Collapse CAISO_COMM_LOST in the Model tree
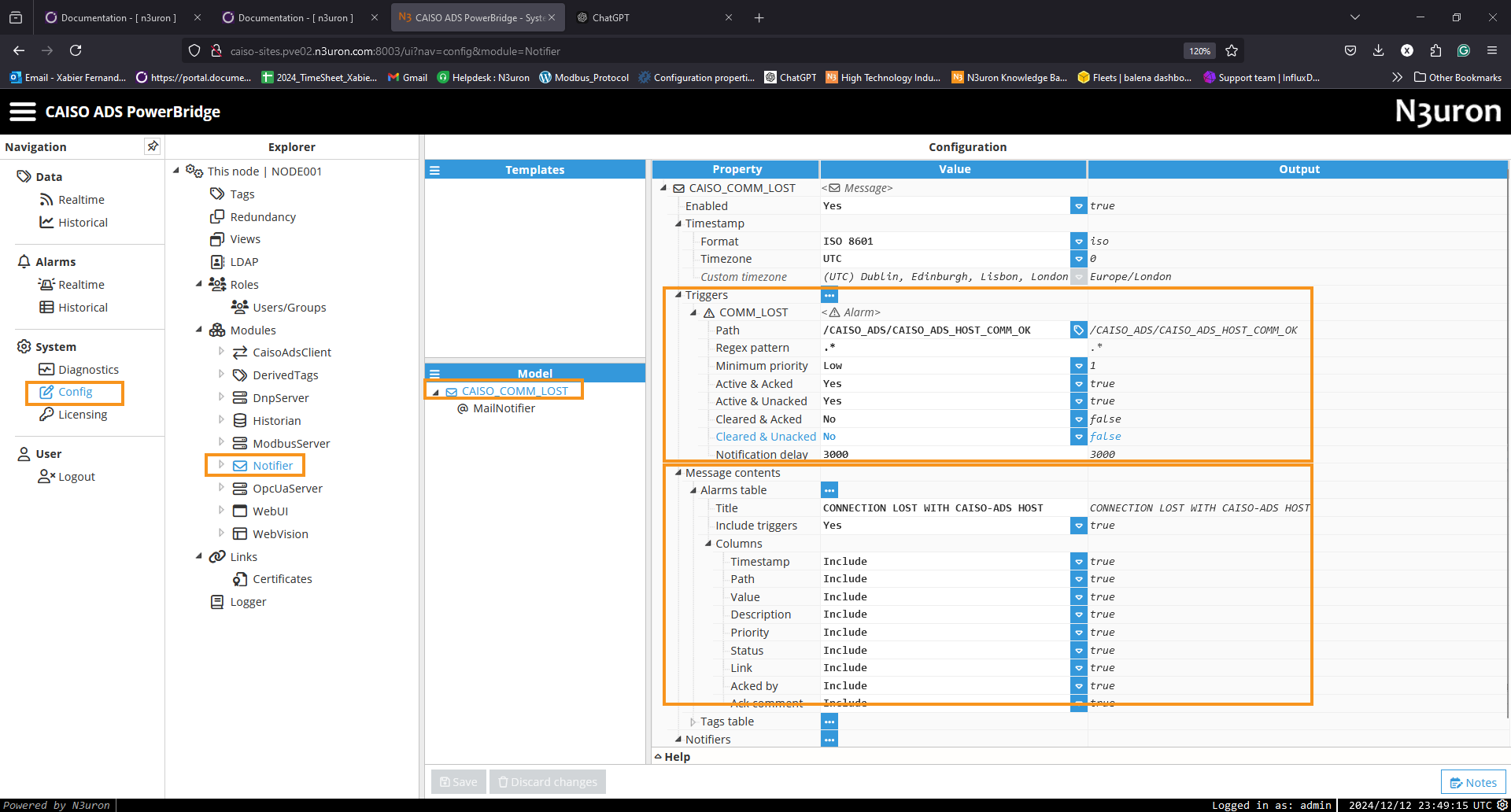This screenshot has width=1511, height=812. 435,392
